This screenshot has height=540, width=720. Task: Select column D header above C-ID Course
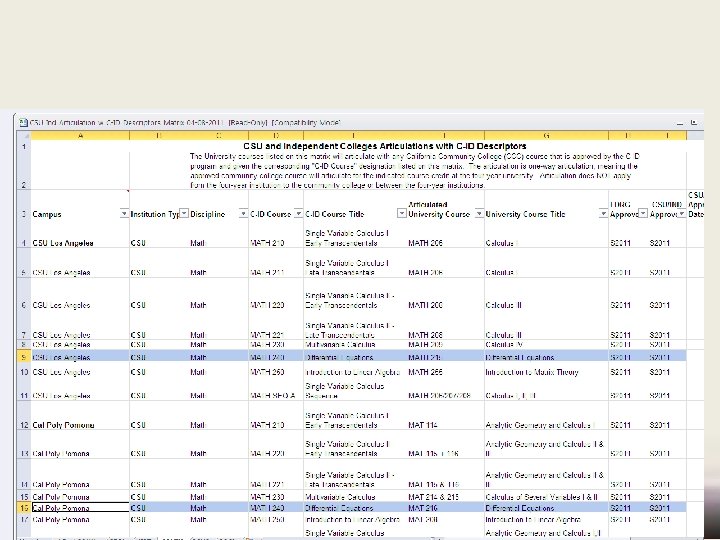(276, 135)
